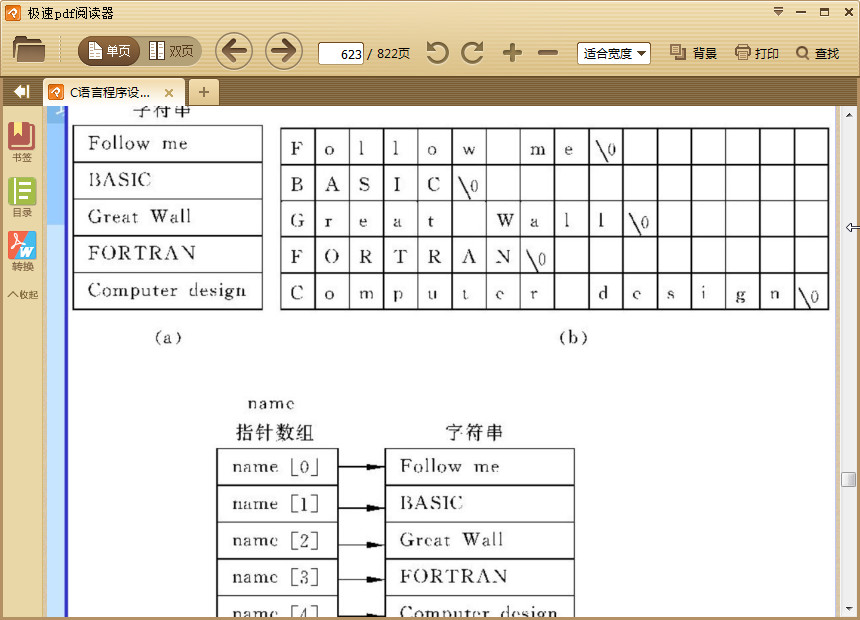Click the 'name [0]' pointer array cell

tap(277, 467)
